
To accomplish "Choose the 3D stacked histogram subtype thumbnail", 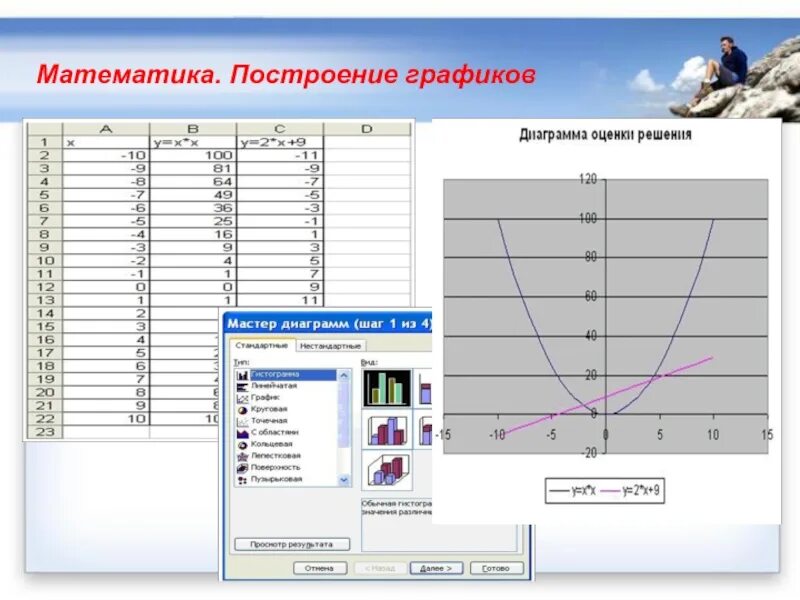I will (423, 430).
